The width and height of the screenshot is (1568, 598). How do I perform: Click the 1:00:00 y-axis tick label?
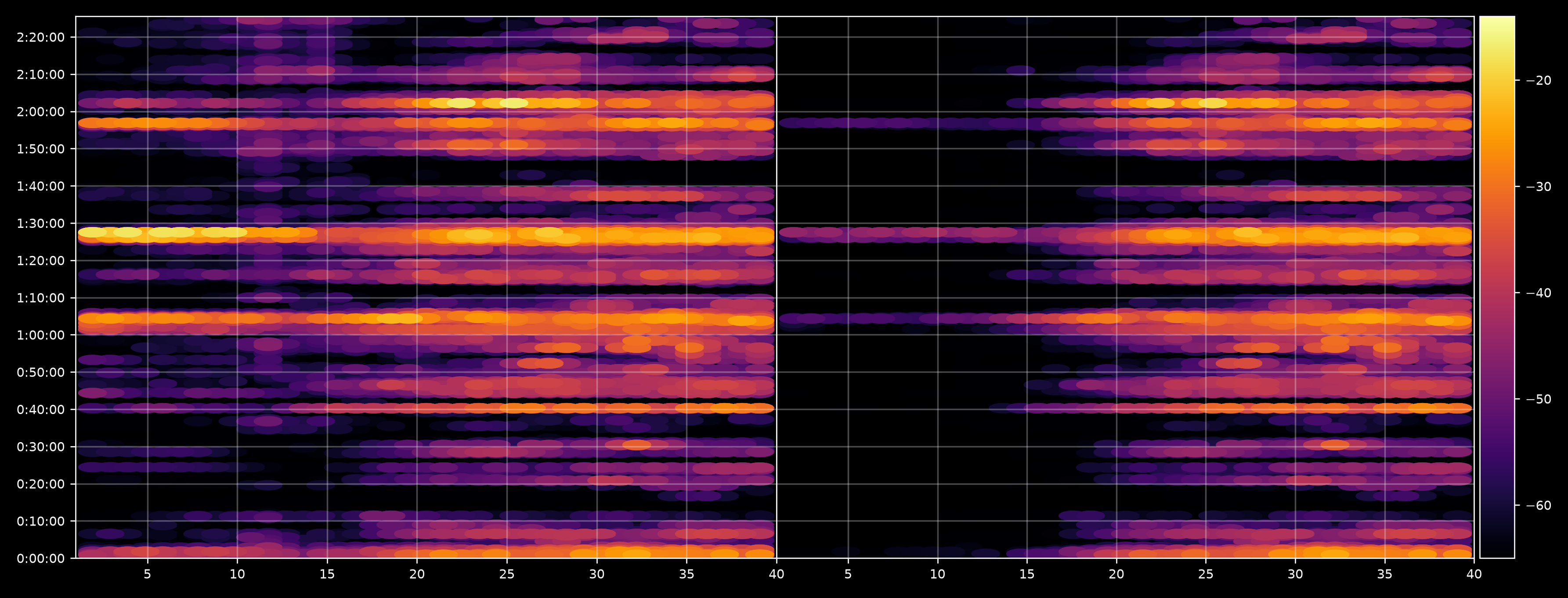41,335
